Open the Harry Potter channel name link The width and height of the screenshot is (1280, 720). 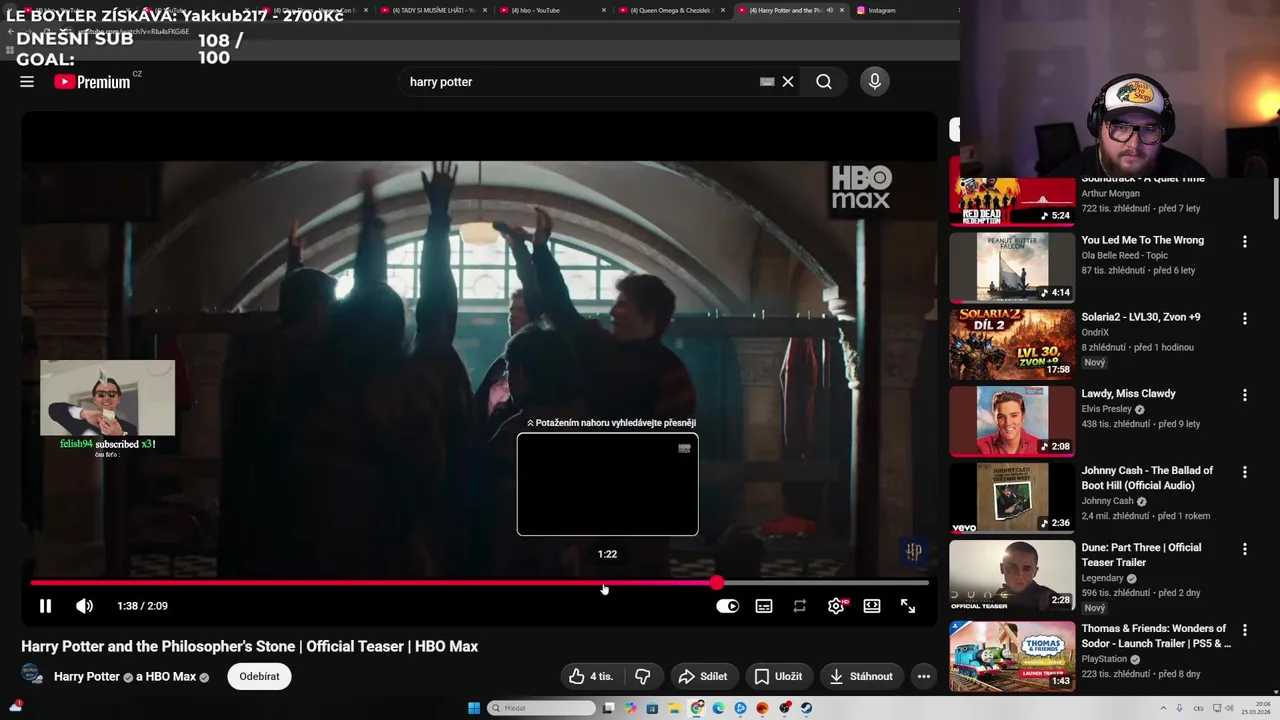87,677
